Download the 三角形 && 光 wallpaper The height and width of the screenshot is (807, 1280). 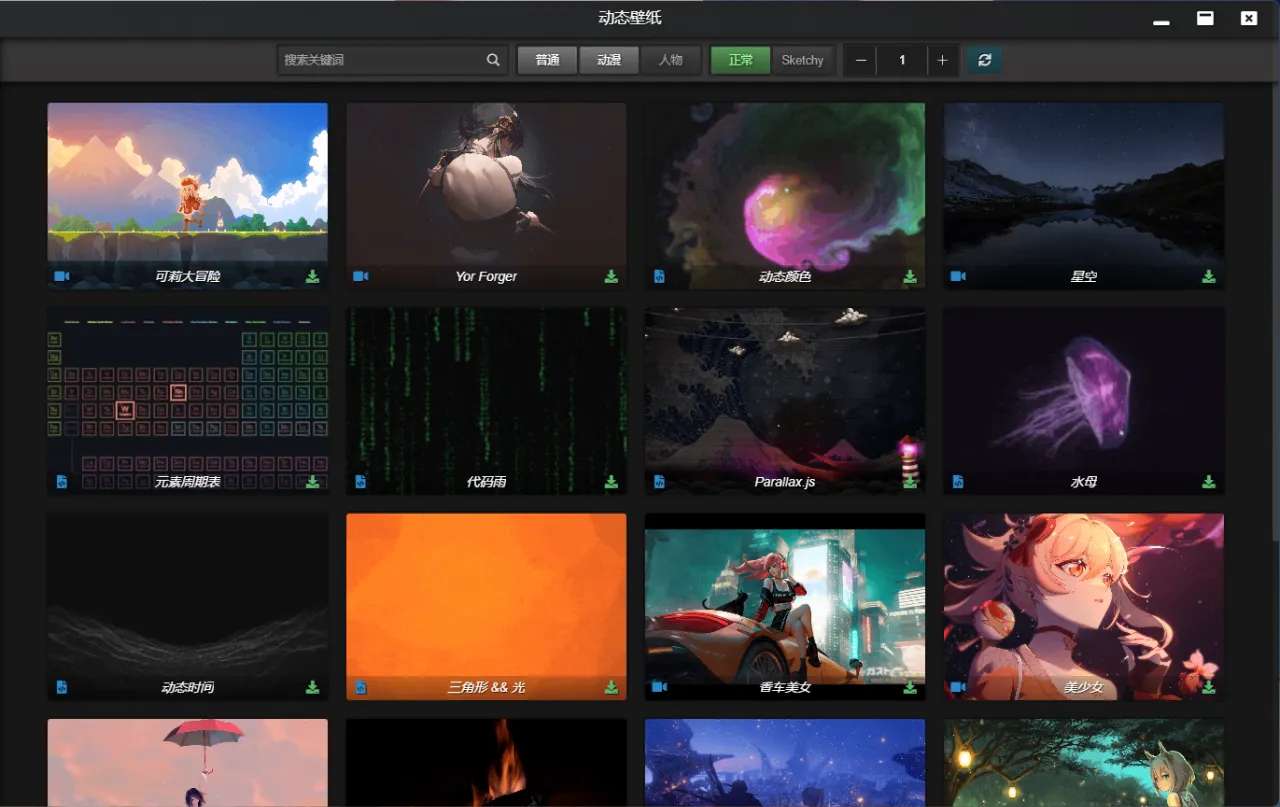[x=611, y=687]
